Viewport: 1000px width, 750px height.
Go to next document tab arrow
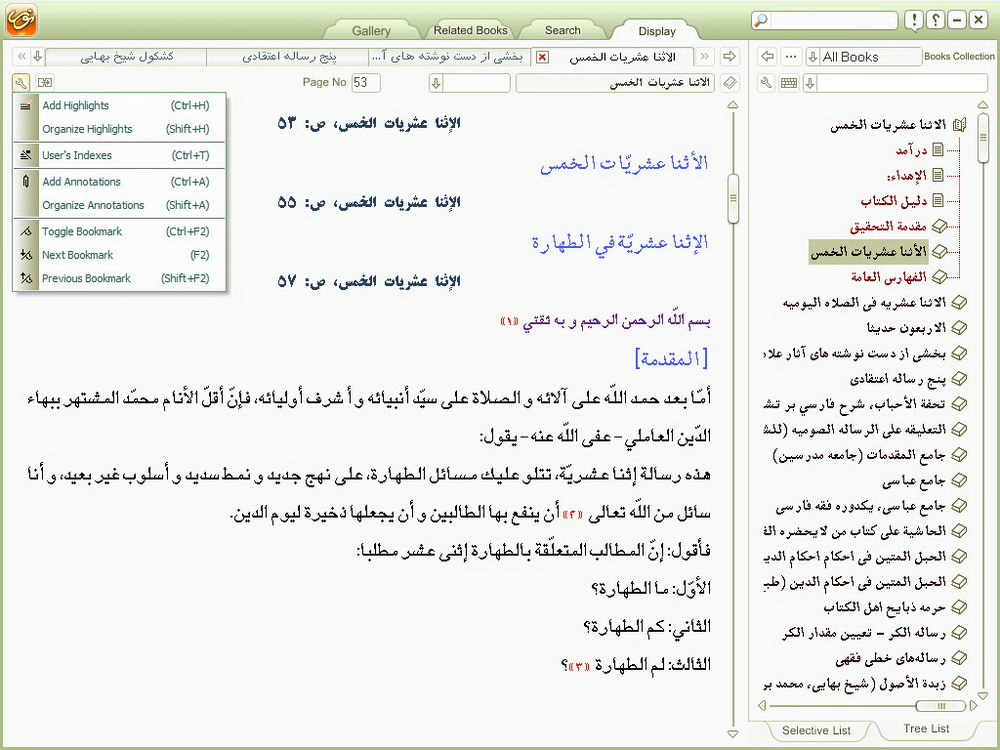pyautogui.click(x=705, y=57)
